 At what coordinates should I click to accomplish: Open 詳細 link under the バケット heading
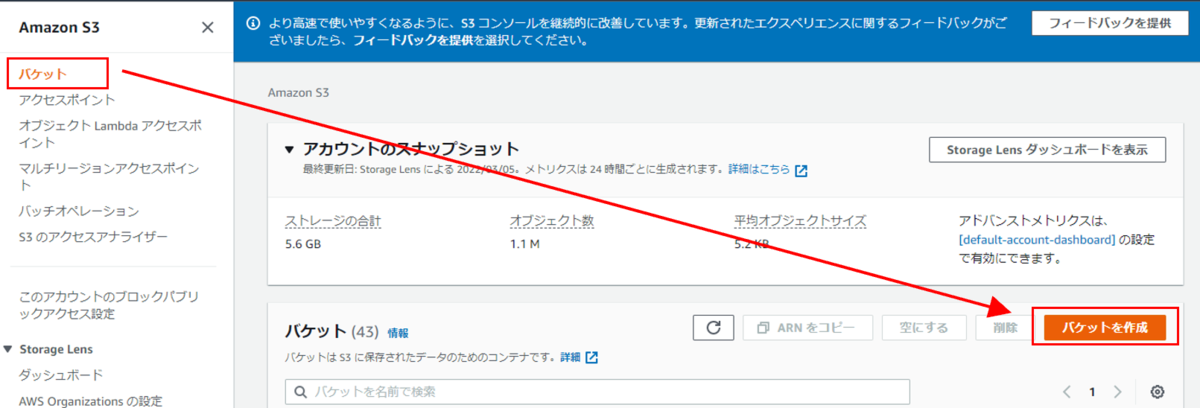(x=570, y=357)
